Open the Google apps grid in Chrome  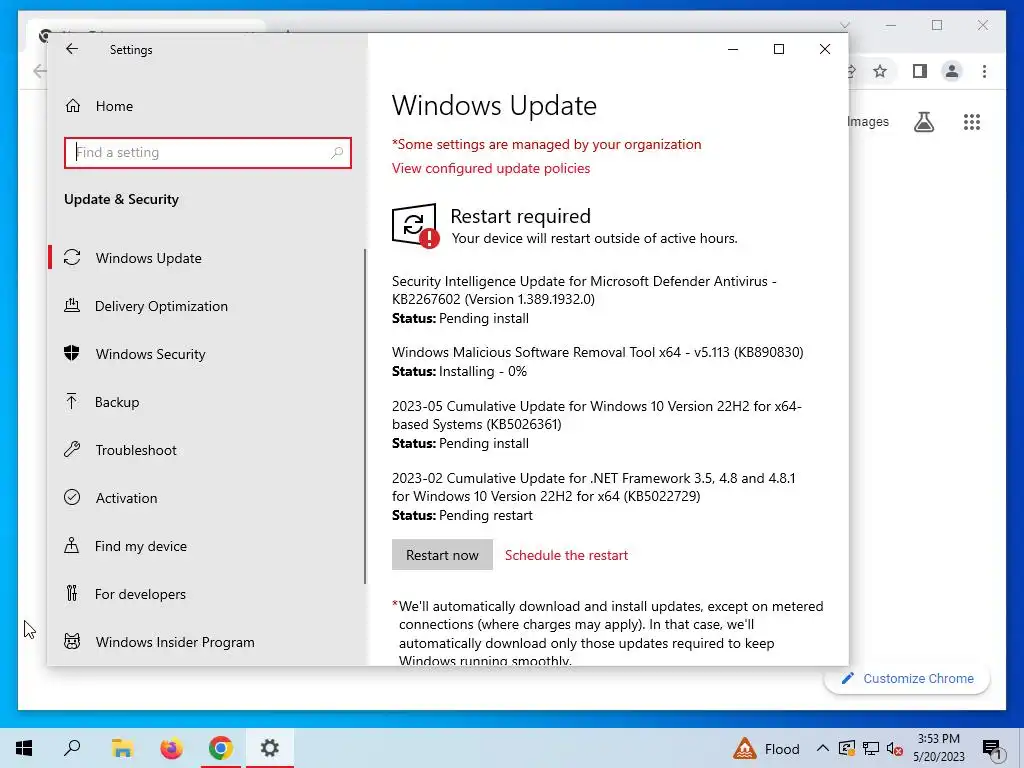972,121
